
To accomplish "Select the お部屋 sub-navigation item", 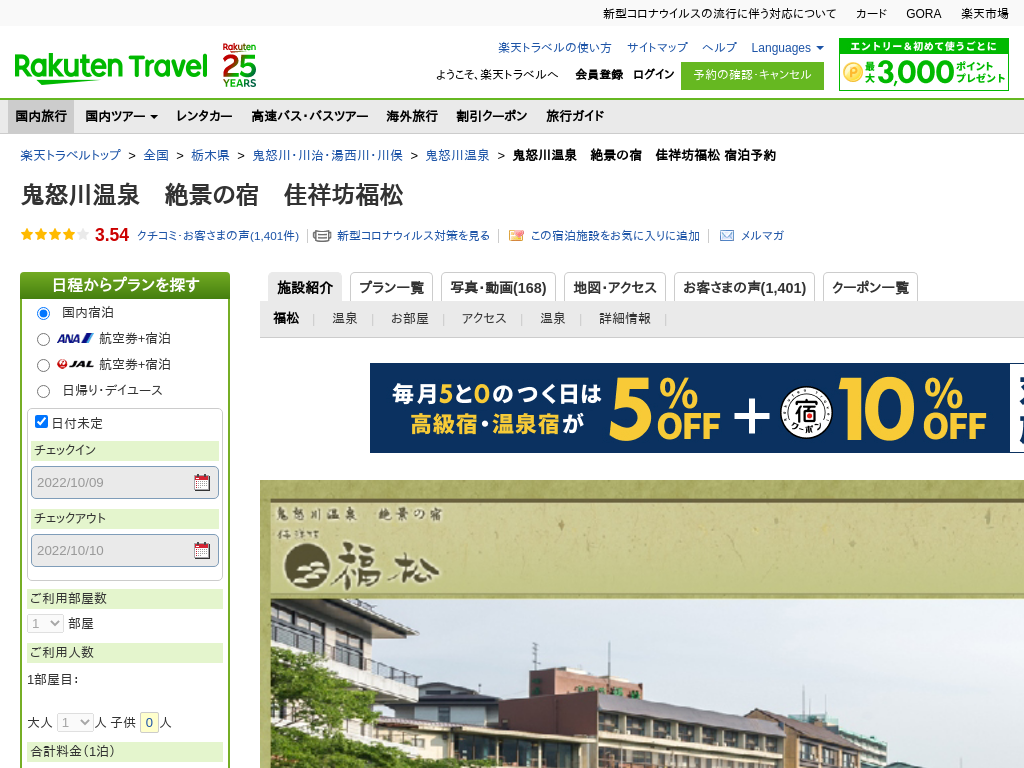I will pos(409,319).
